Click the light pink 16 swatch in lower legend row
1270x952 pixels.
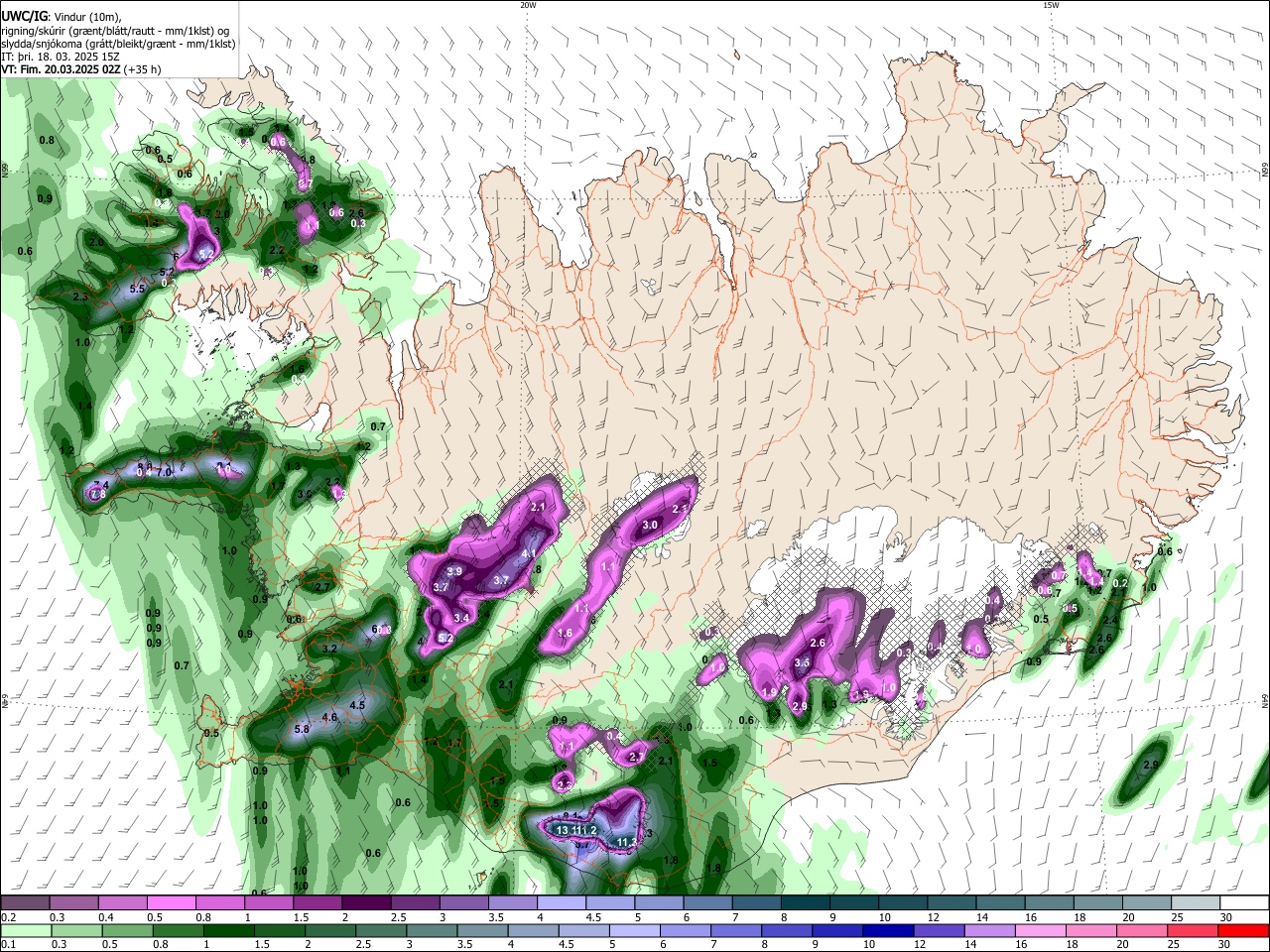click(1041, 930)
